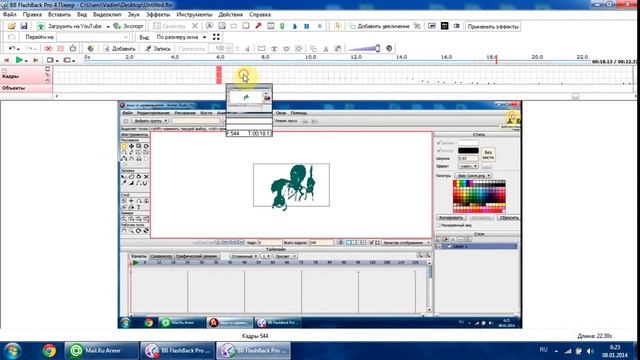Toggle fullscreen with the four-arrow icon
Screen dimensions: 640x360
[x=216, y=37]
